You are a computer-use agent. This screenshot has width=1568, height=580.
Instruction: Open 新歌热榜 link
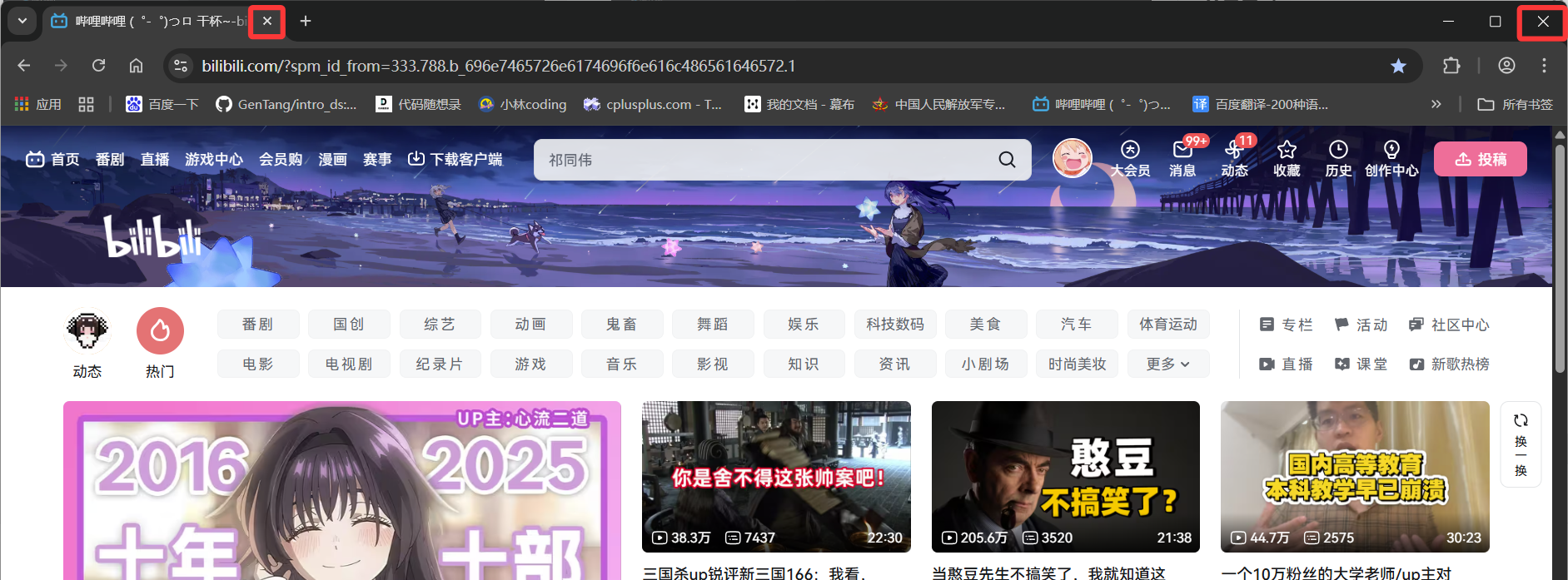point(1449,364)
